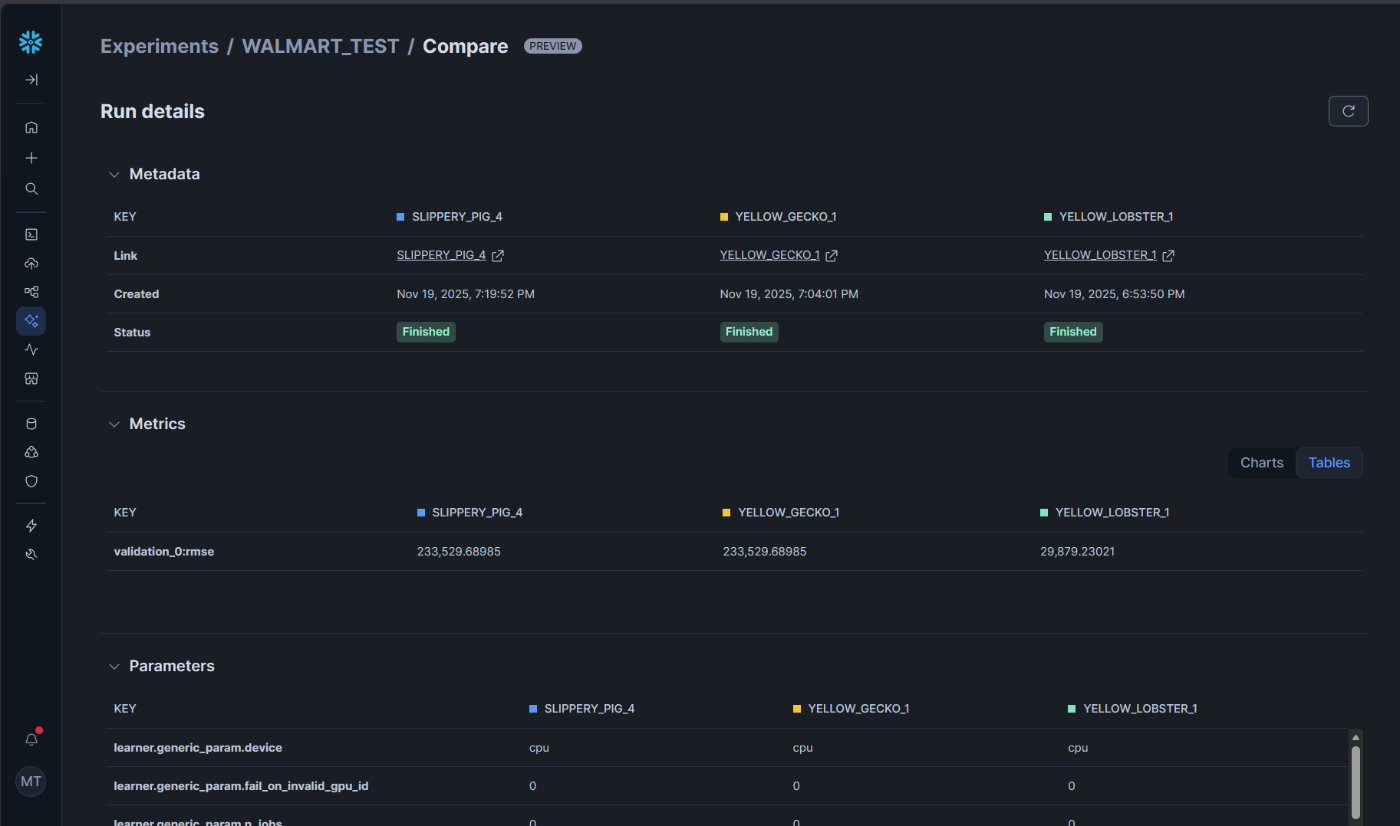1400x826 pixels.
Task: Click green color swatch of YELLOW_LOBSTER_1 in Parameters
Action: coord(1072,709)
